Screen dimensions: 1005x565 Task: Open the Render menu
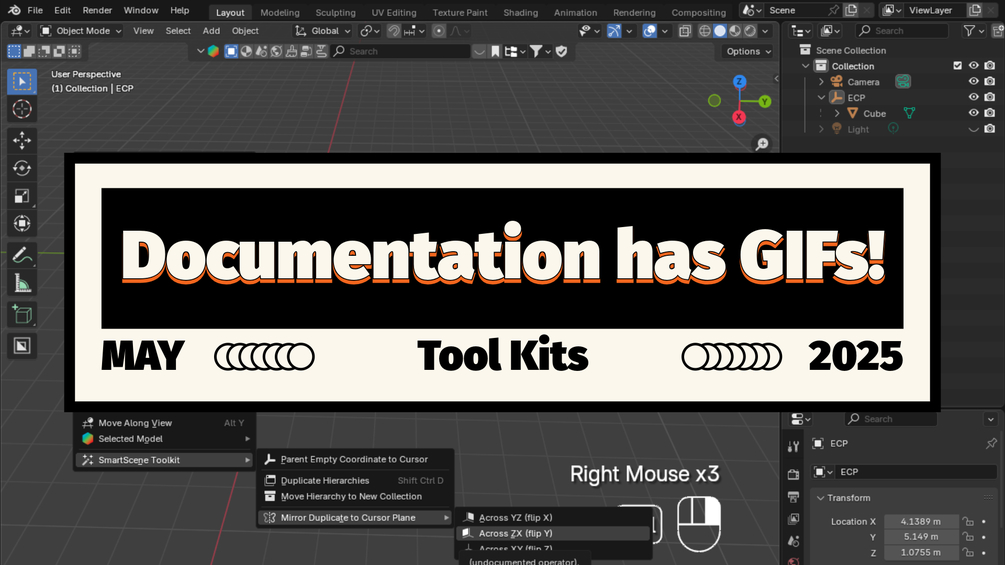click(x=97, y=10)
